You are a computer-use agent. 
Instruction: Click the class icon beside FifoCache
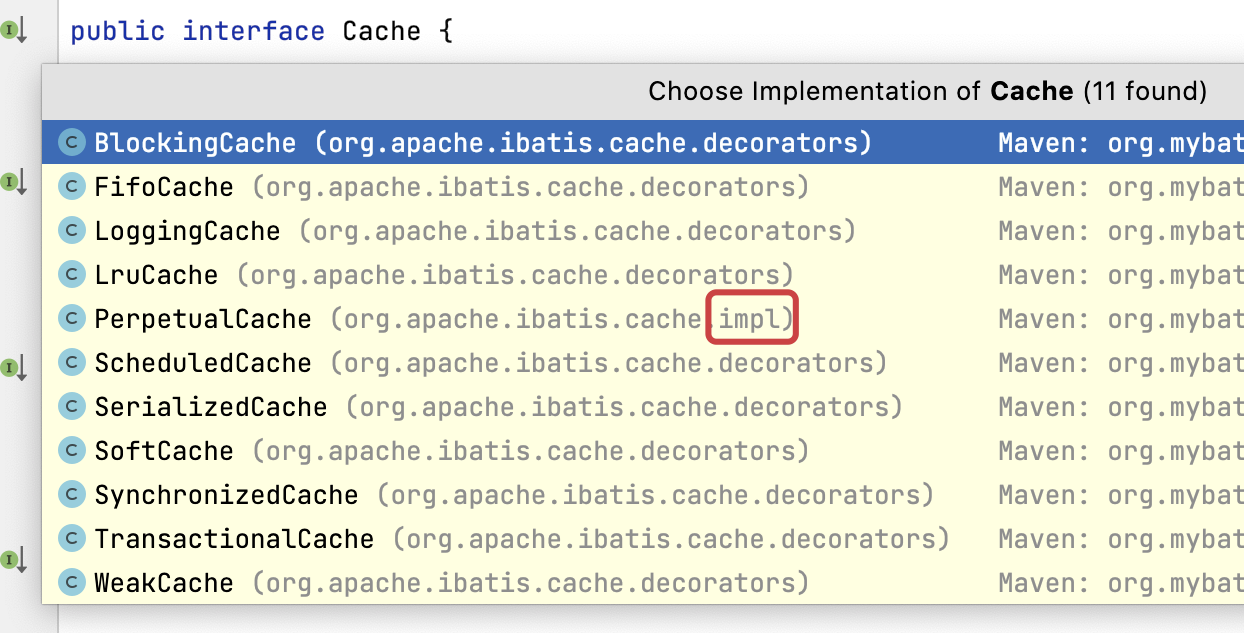pos(71,187)
